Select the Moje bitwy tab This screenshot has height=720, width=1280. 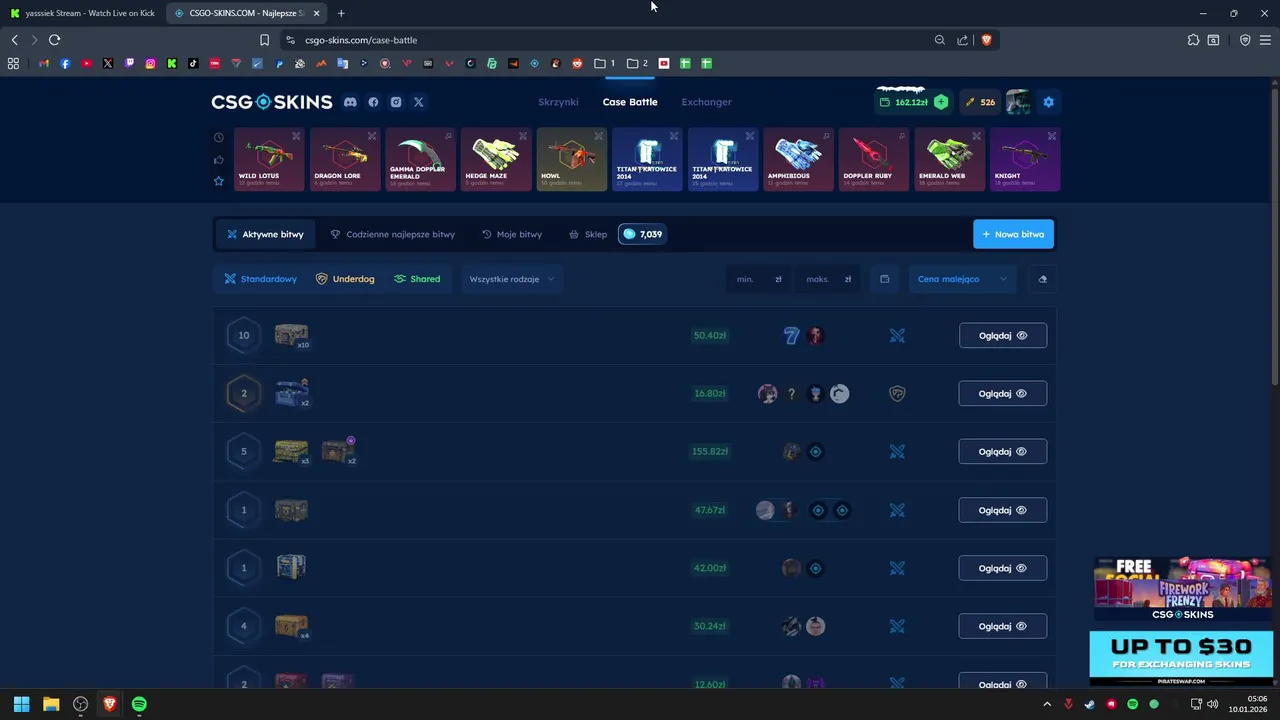[512, 234]
